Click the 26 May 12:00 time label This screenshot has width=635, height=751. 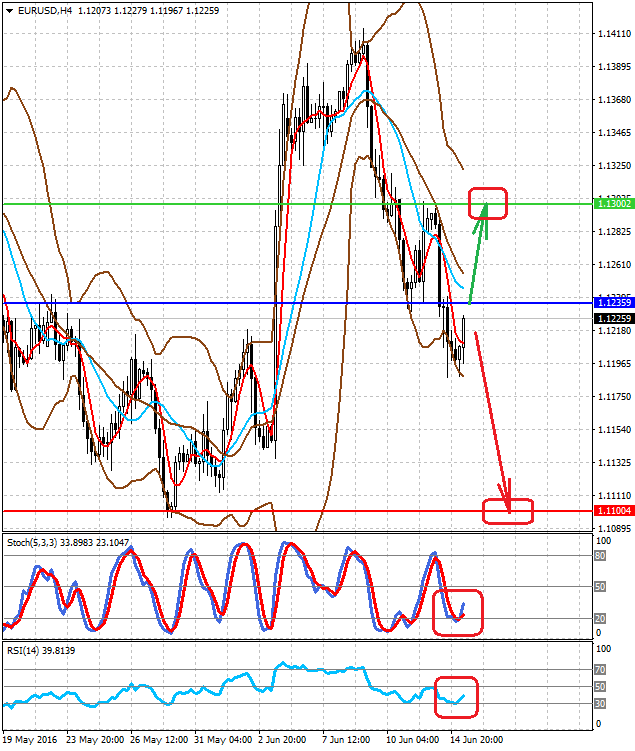click(159, 740)
